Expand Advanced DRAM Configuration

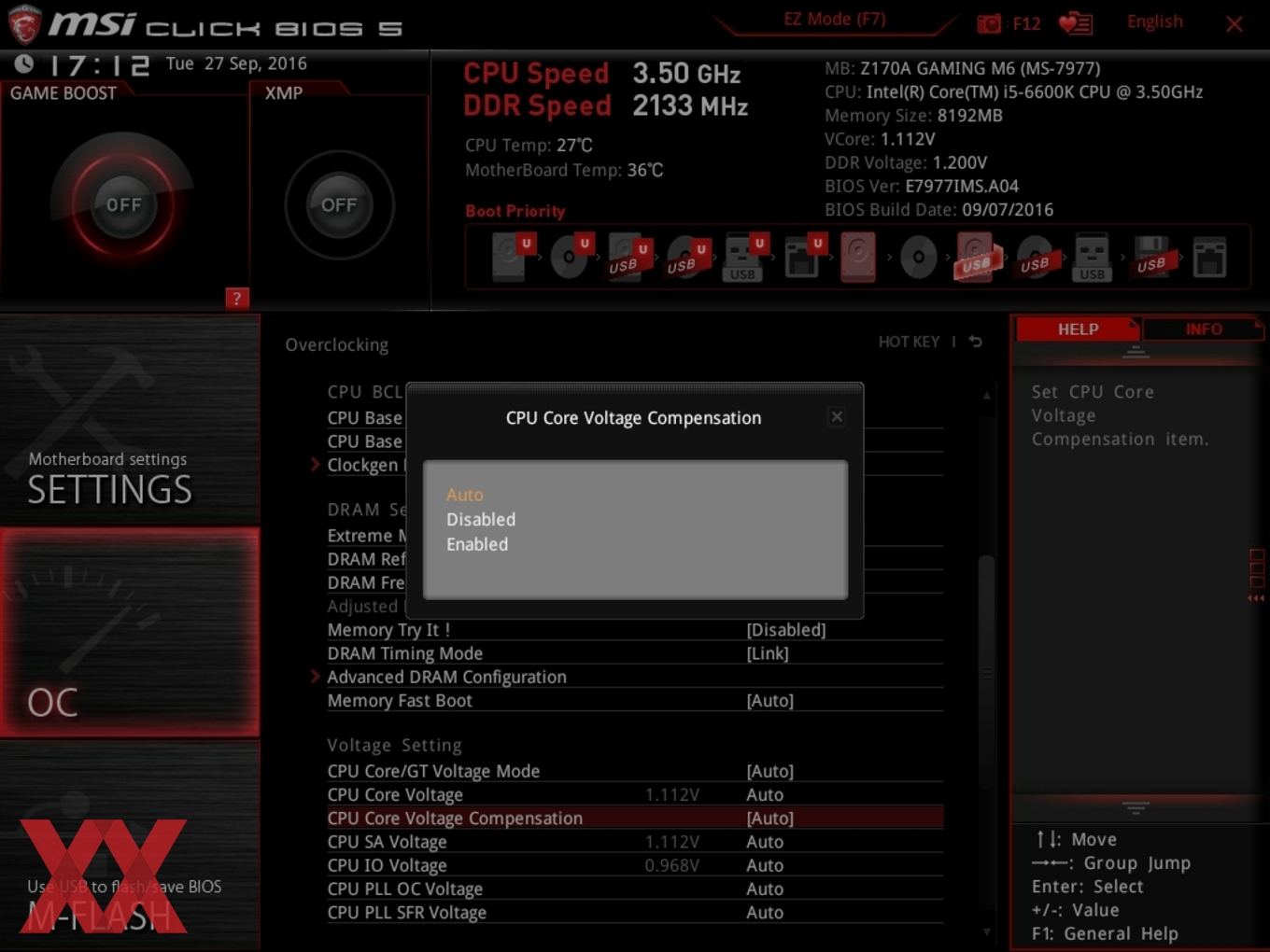click(446, 677)
